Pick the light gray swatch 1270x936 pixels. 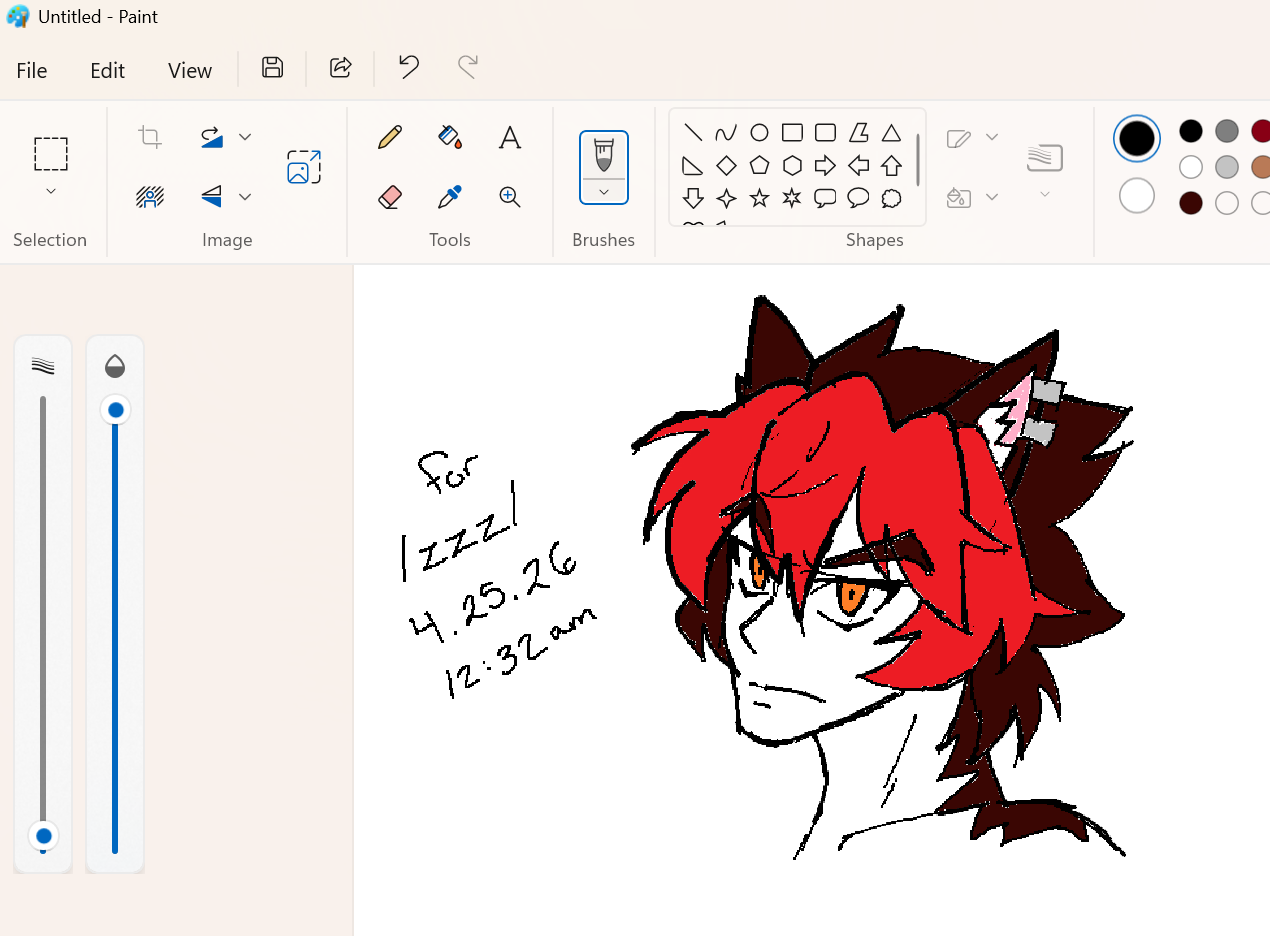[1227, 167]
